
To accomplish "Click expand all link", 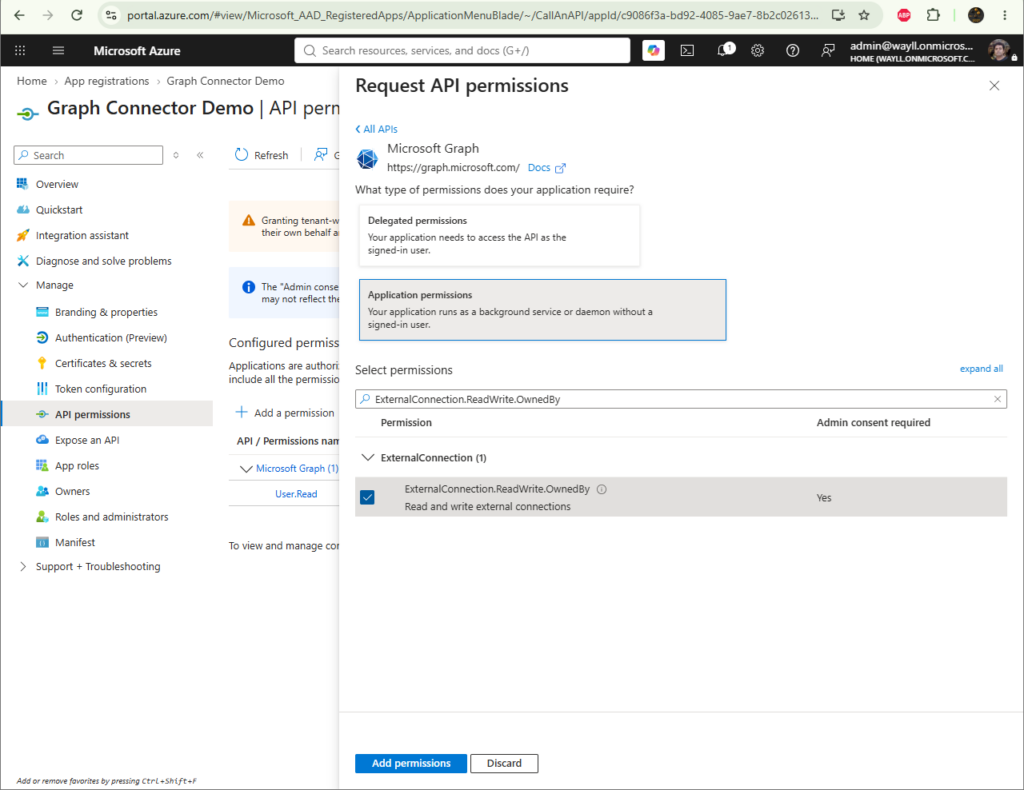I will click(981, 368).
